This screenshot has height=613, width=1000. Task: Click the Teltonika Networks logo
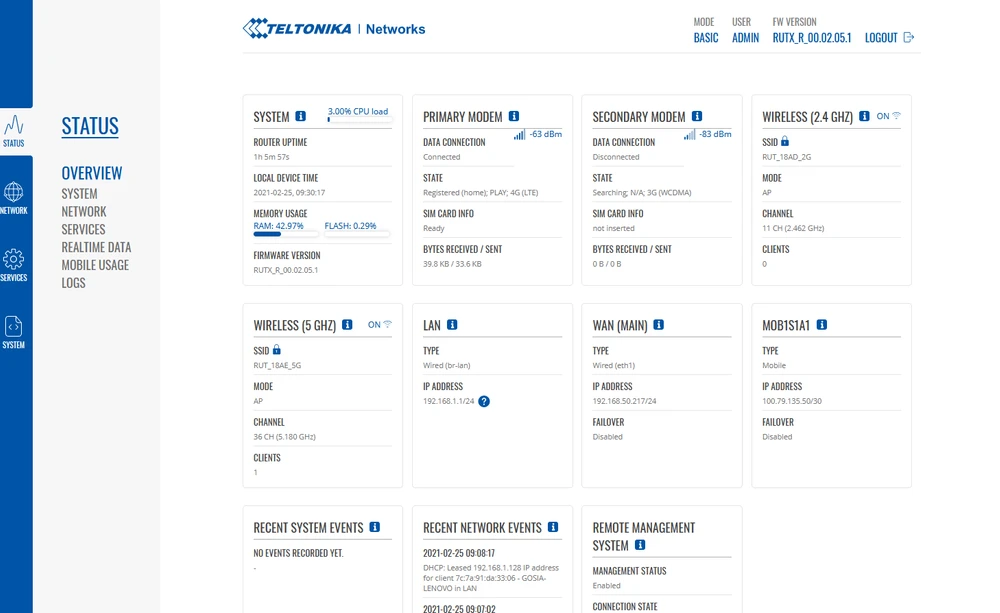coord(334,29)
